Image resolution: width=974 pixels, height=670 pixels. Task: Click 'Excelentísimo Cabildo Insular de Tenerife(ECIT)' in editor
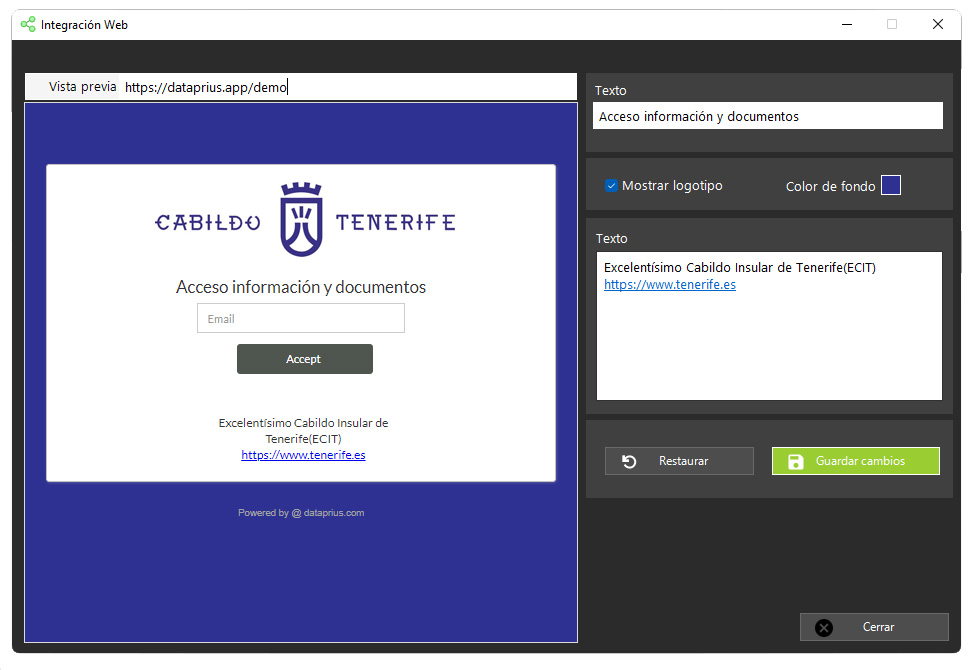point(739,268)
